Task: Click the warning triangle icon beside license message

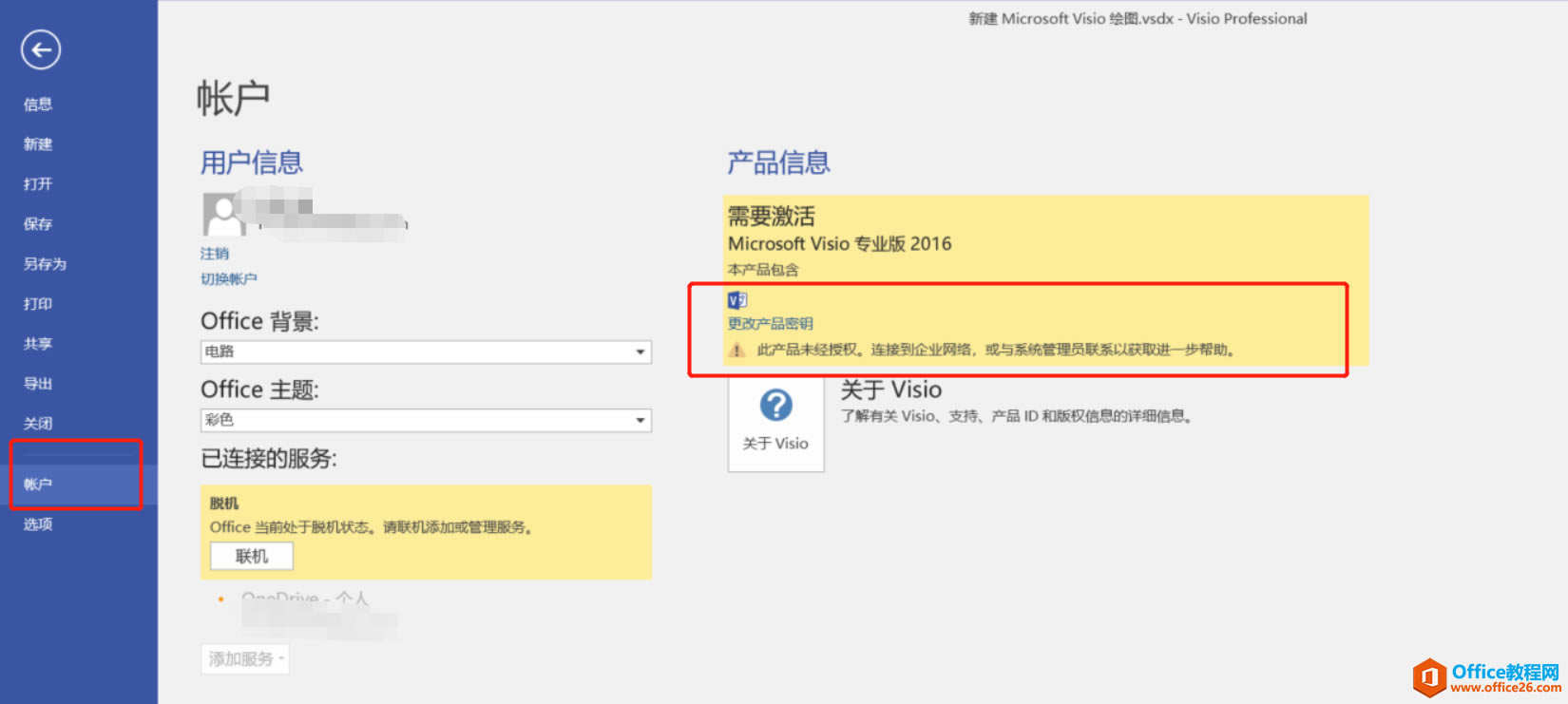Action: click(737, 351)
